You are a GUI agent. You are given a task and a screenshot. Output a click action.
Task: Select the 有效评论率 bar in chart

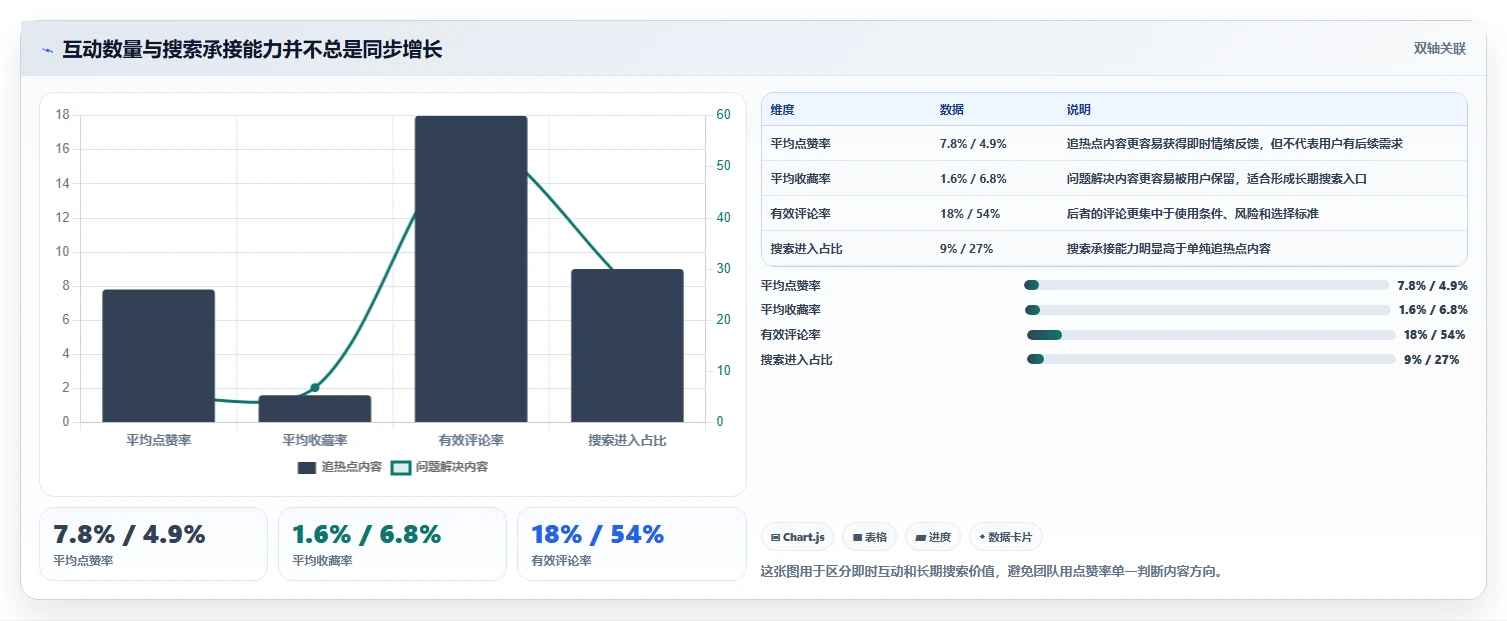[471, 269]
